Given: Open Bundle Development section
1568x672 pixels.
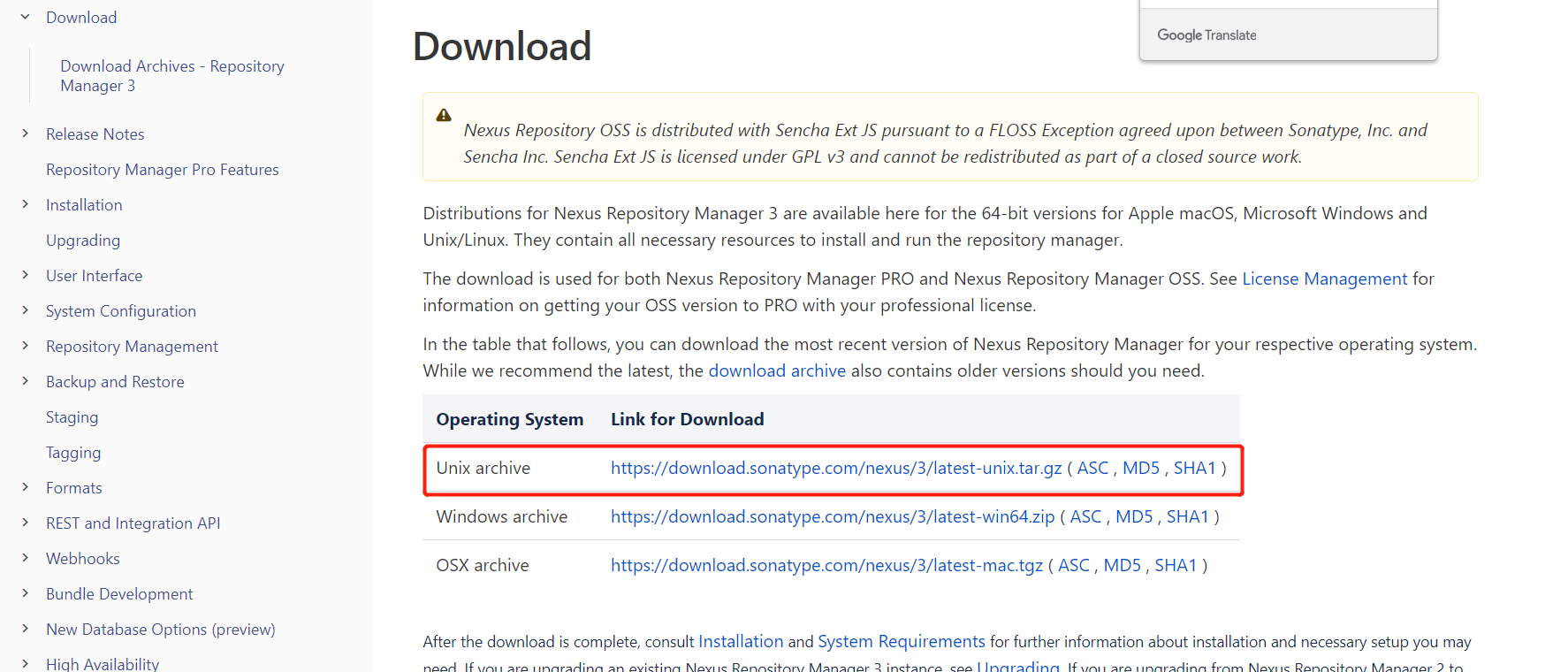Looking at the screenshot, I should coord(119,594).
